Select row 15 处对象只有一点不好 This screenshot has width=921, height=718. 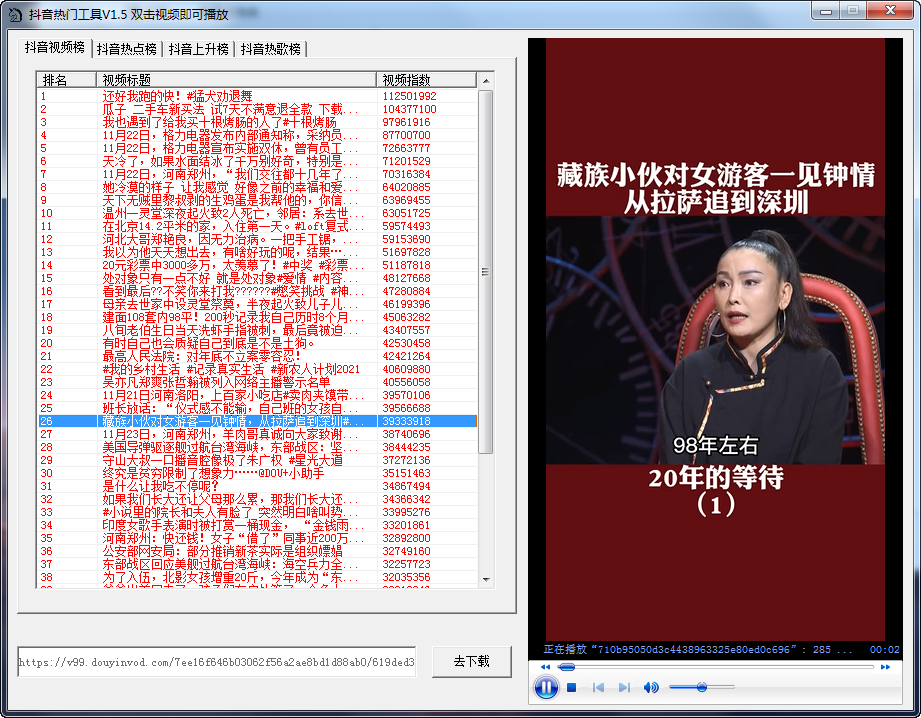click(x=257, y=278)
